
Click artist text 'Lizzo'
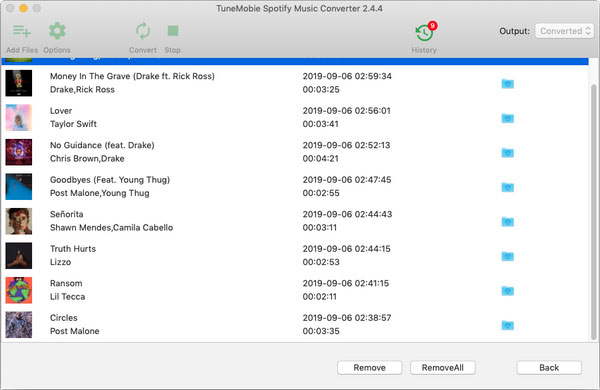[x=60, y=262]
